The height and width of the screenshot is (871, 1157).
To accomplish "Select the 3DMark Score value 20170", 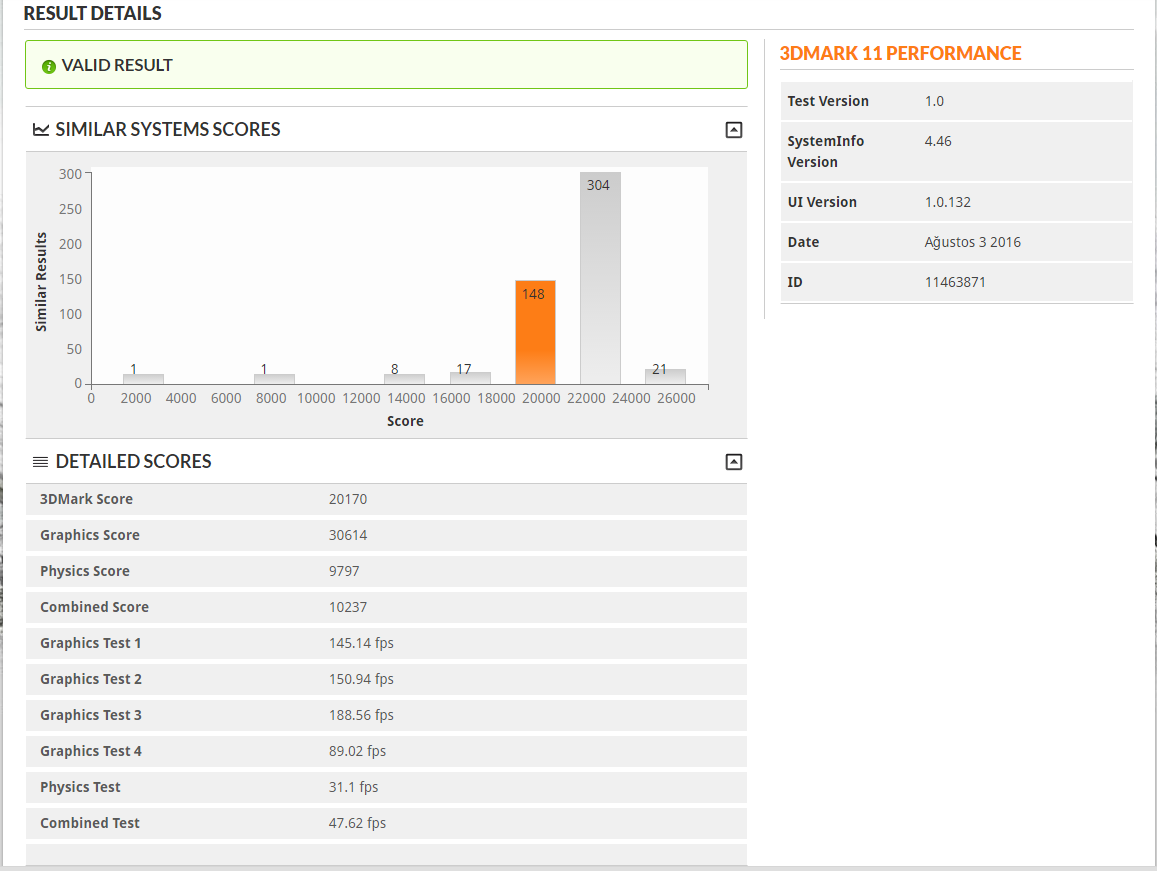I will tap(348, 500).
